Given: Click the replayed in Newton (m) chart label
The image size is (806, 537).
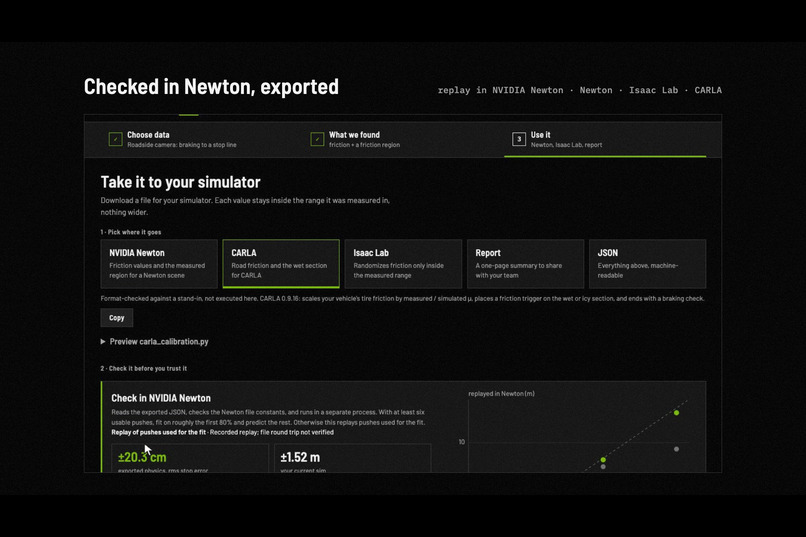Looking at the screenshot, I should (501, 394).
